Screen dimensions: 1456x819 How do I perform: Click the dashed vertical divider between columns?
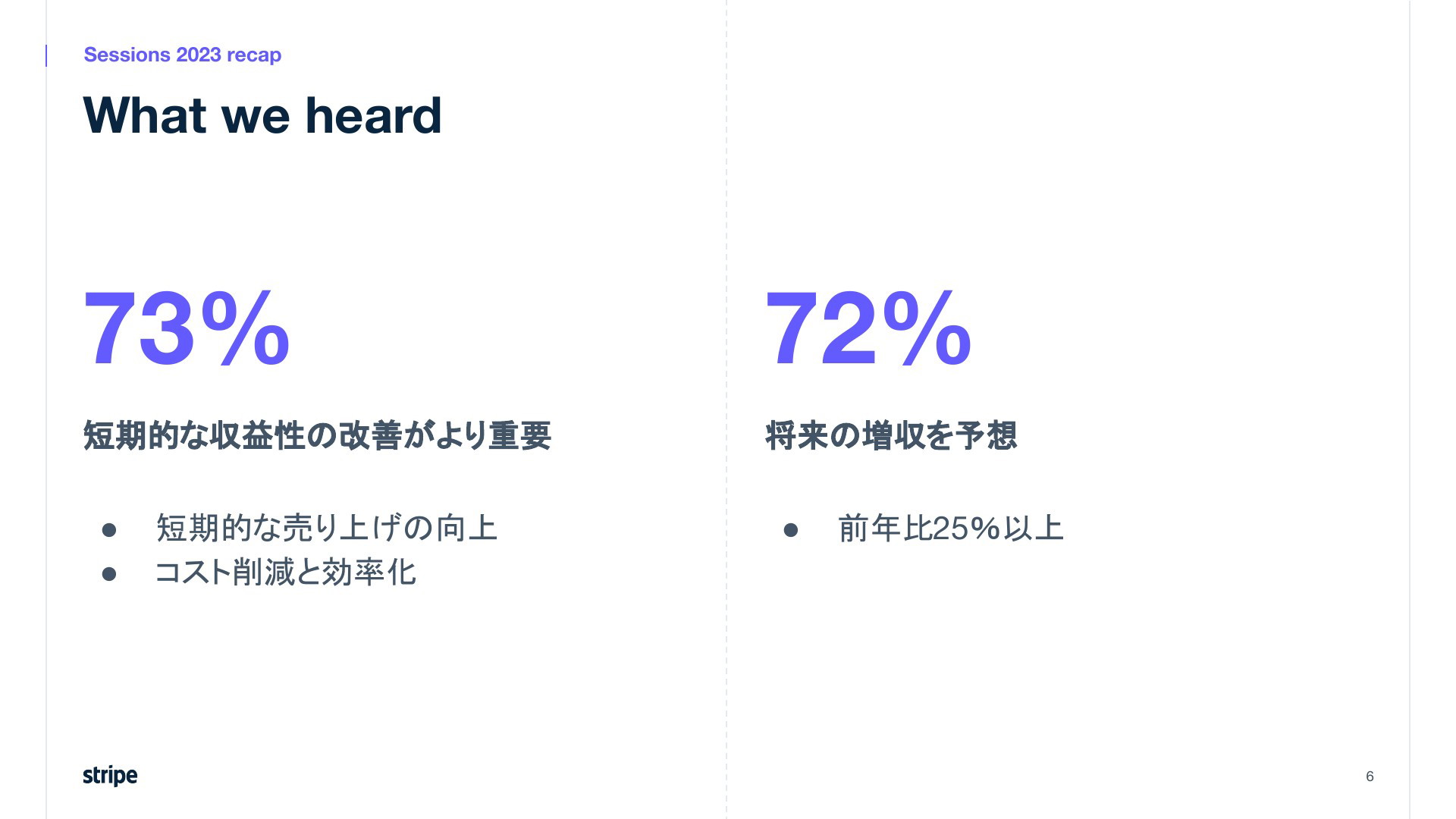click(x=726, y=409)
